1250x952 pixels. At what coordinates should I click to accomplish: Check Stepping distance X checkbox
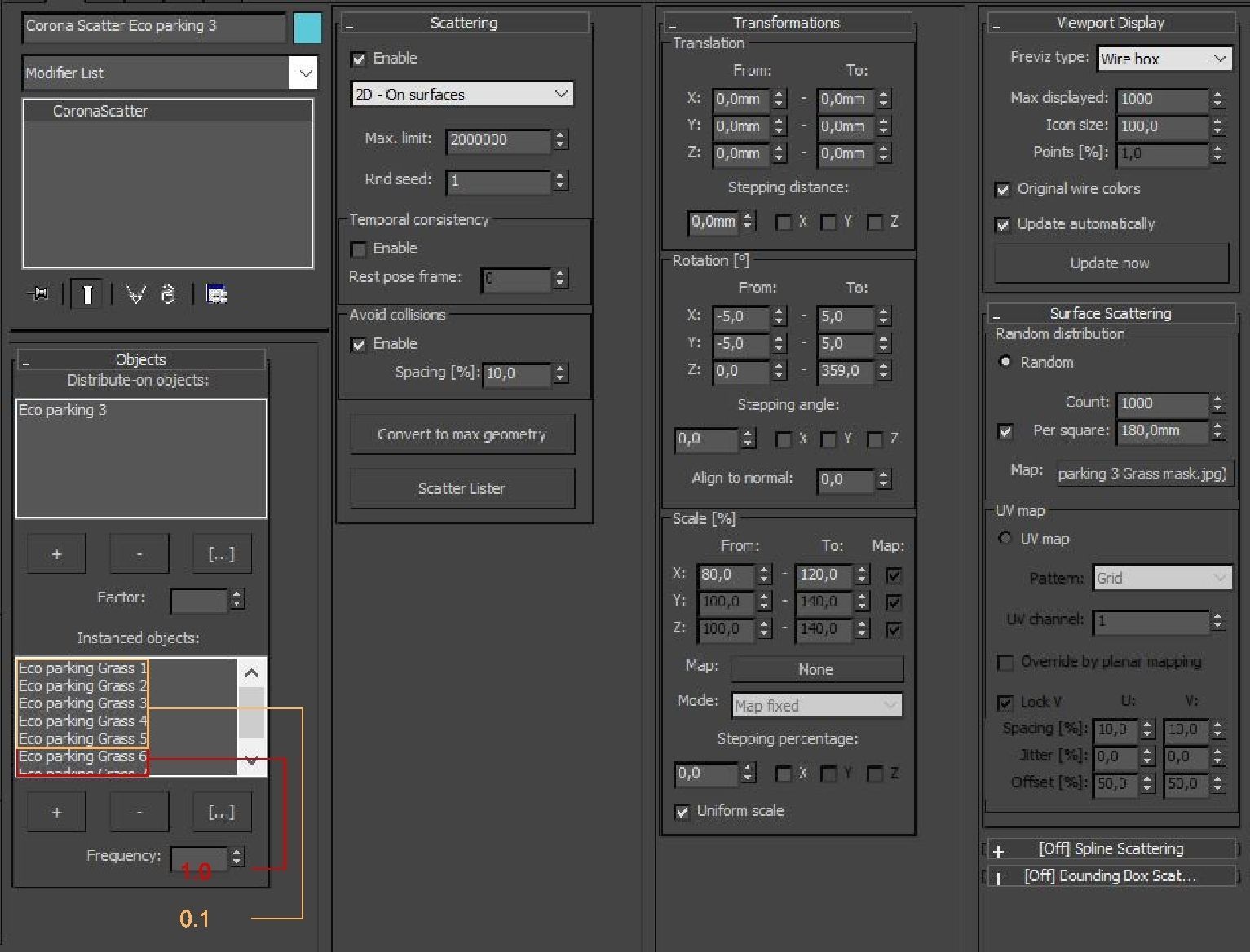pos(784,223)
